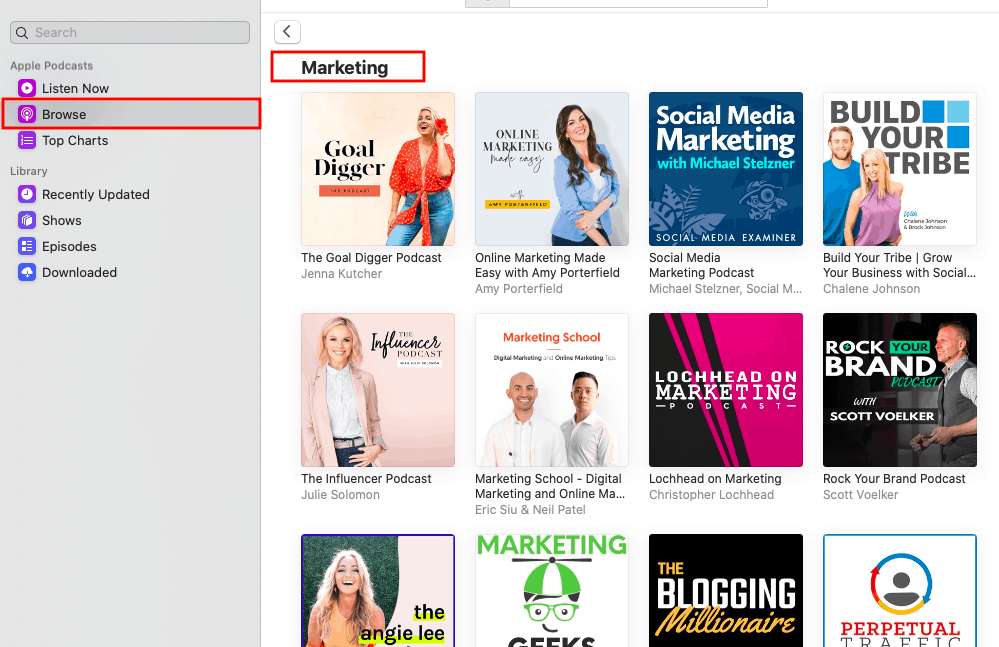Image resolution: width=999 pixels, height=647 pixels.
Task: Click the Build Your Tribe title
Action: [x=899, y=265]
